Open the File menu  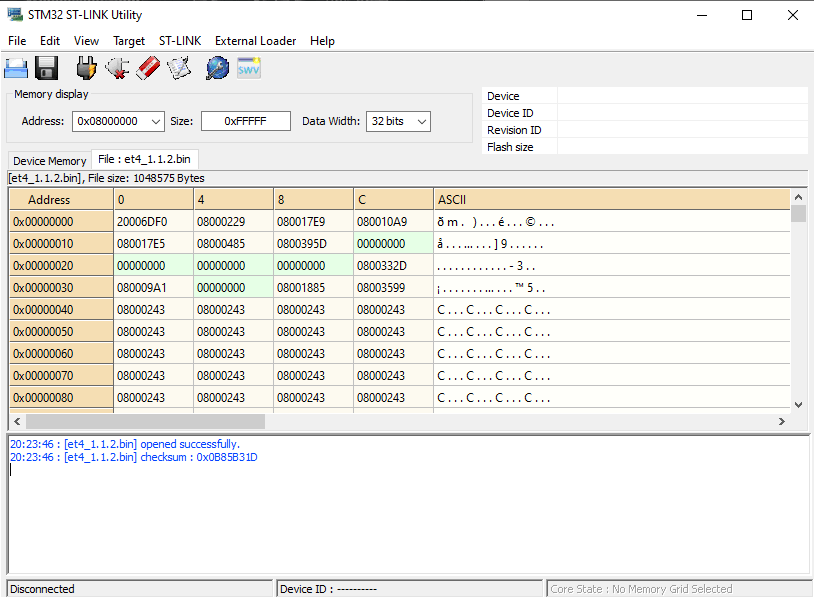tap(17, 41)
